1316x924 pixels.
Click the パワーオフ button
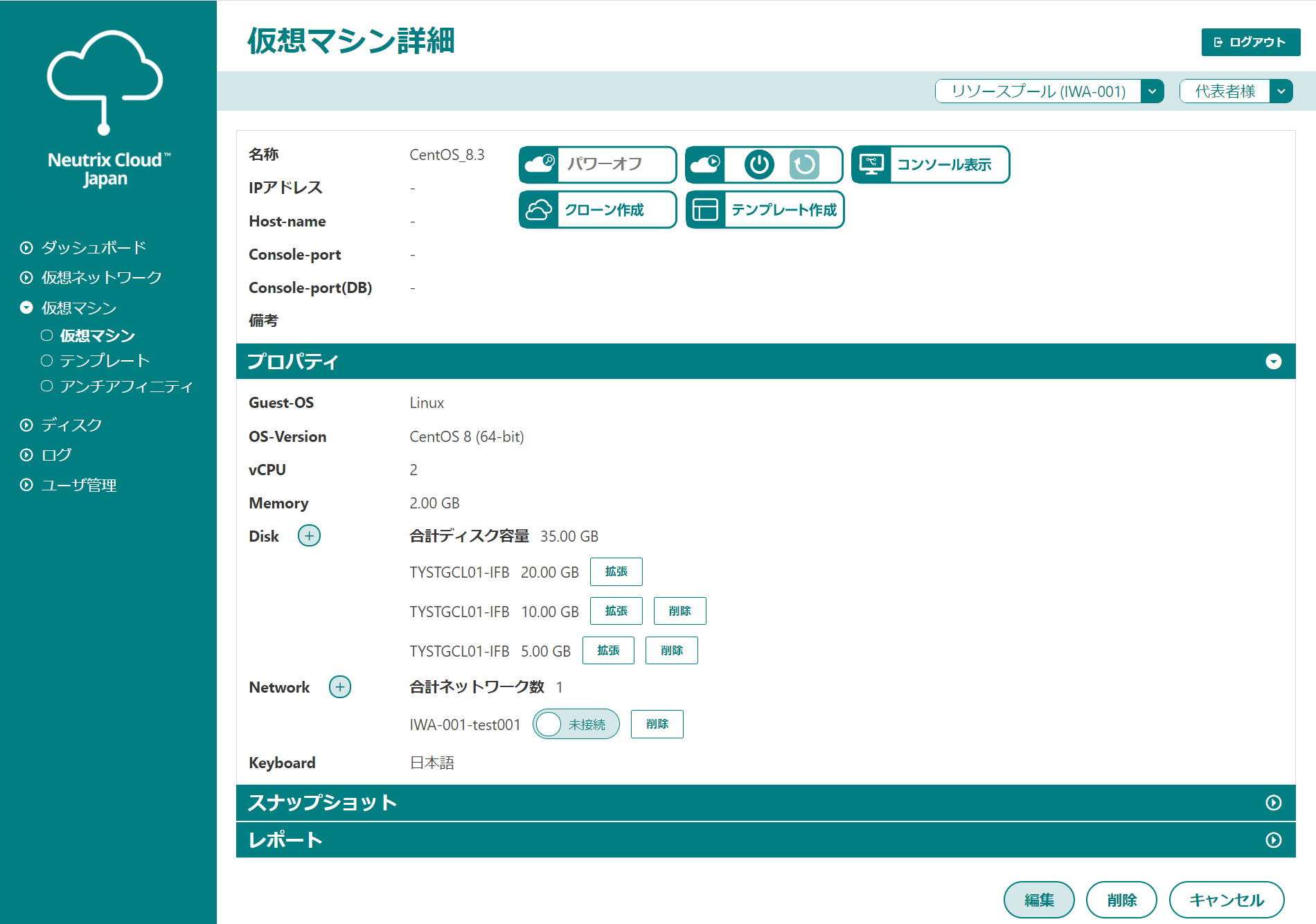pyautogui.click(x=597, y=164)
